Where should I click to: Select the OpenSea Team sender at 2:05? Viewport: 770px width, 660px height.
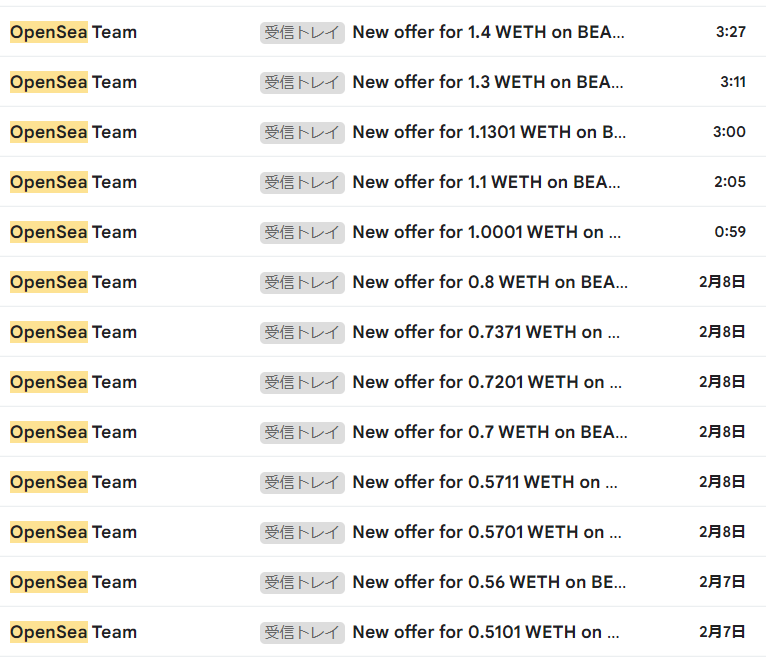point(74,182)
